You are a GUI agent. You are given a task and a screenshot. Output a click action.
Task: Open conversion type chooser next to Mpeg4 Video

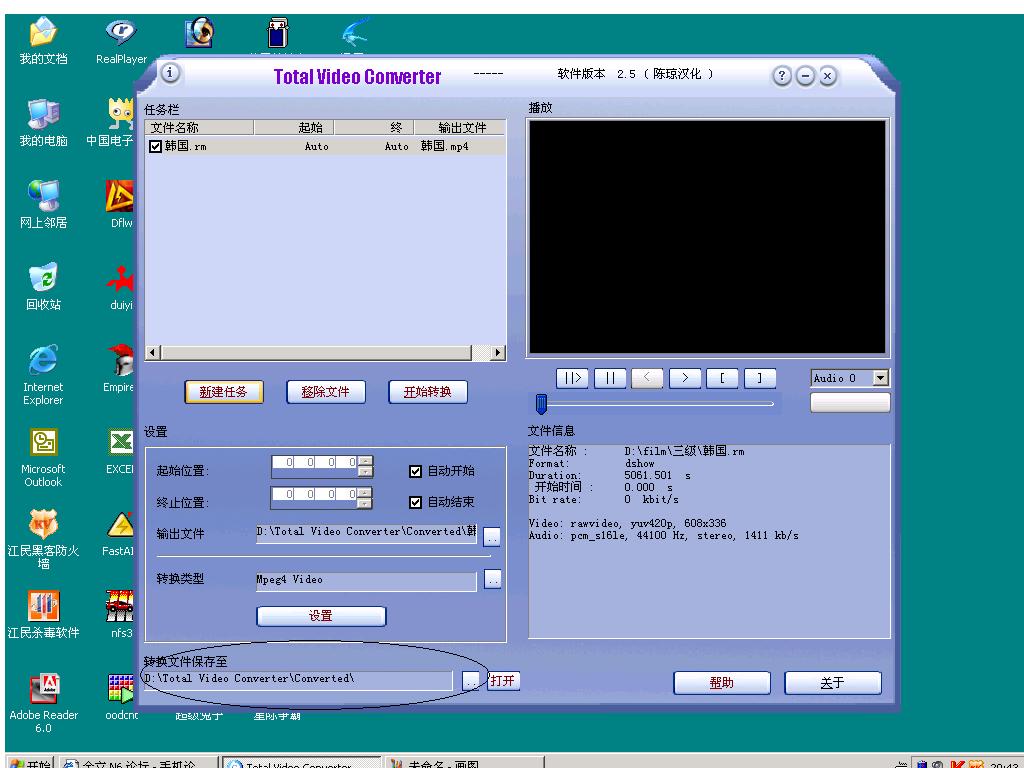[x=492, y=579]
